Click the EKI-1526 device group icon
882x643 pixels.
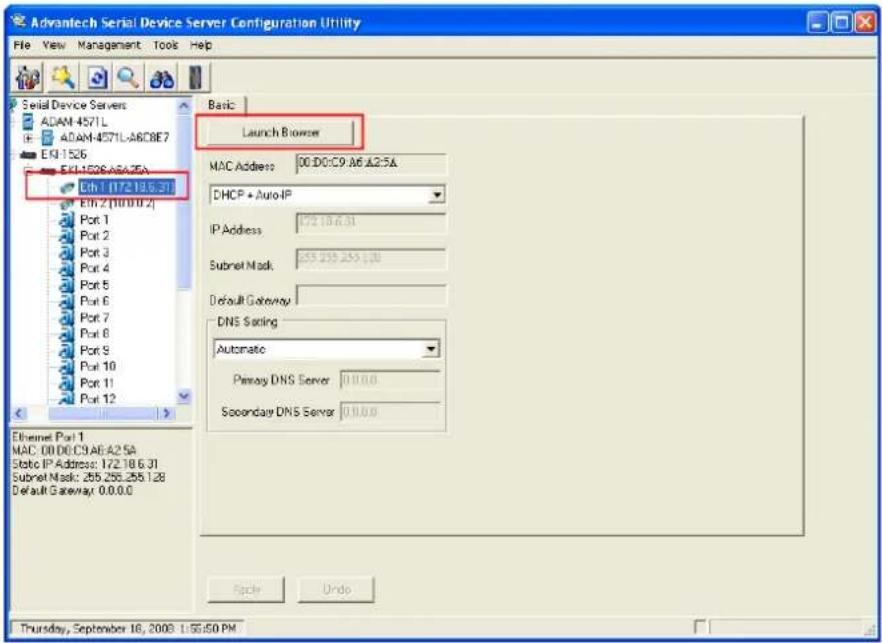click(28, 154)
